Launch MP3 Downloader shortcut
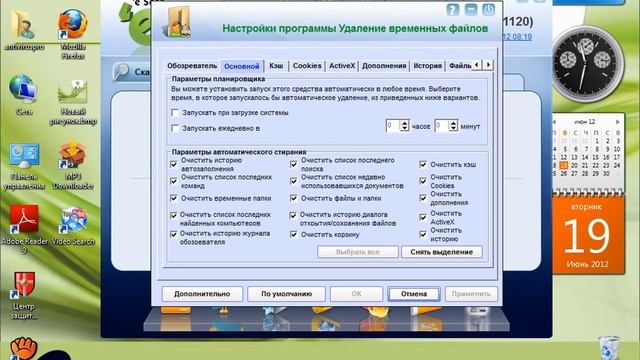The width and height of the screenshot is (640, 360). point(73,165)
